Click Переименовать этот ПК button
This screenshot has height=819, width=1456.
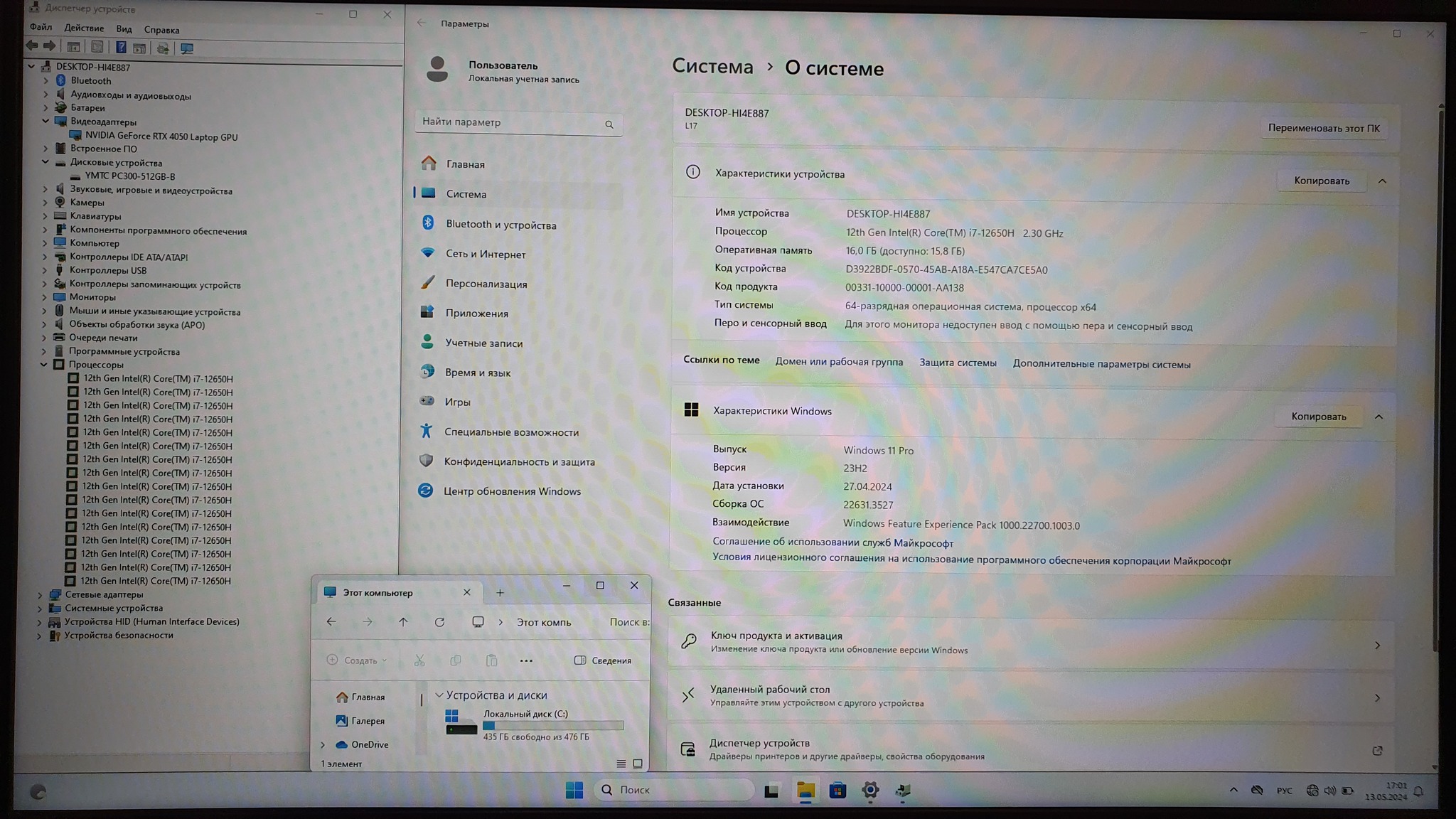click(x=1323, y=129)
